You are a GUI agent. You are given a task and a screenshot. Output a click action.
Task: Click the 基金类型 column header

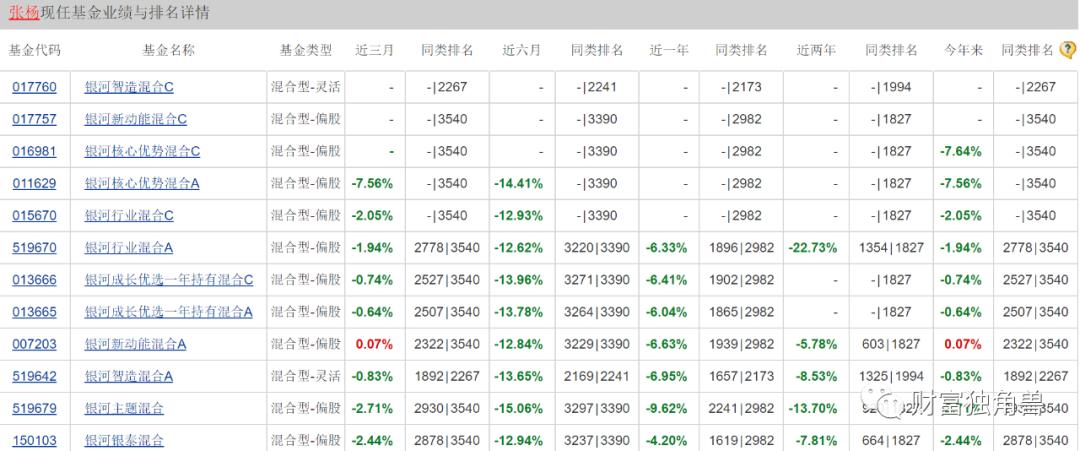click(x=305, y=50)
